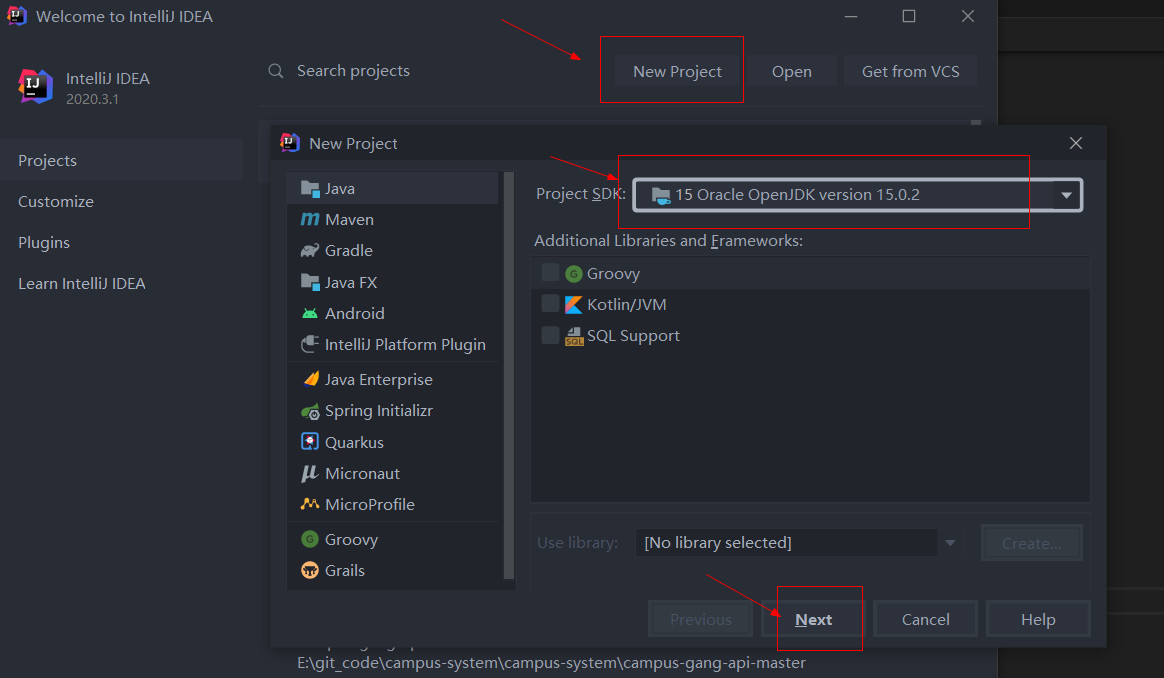Click the Micronaut mu icon

coord(310,474)
